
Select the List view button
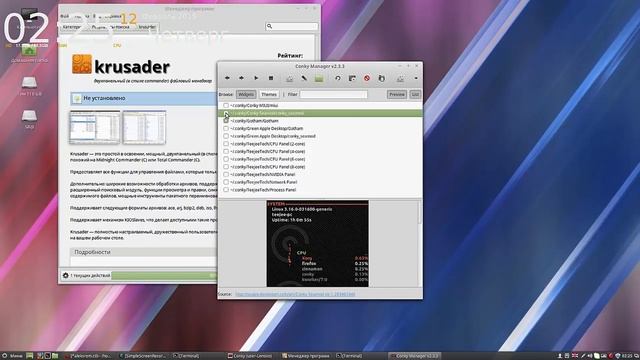click(415, 94)
